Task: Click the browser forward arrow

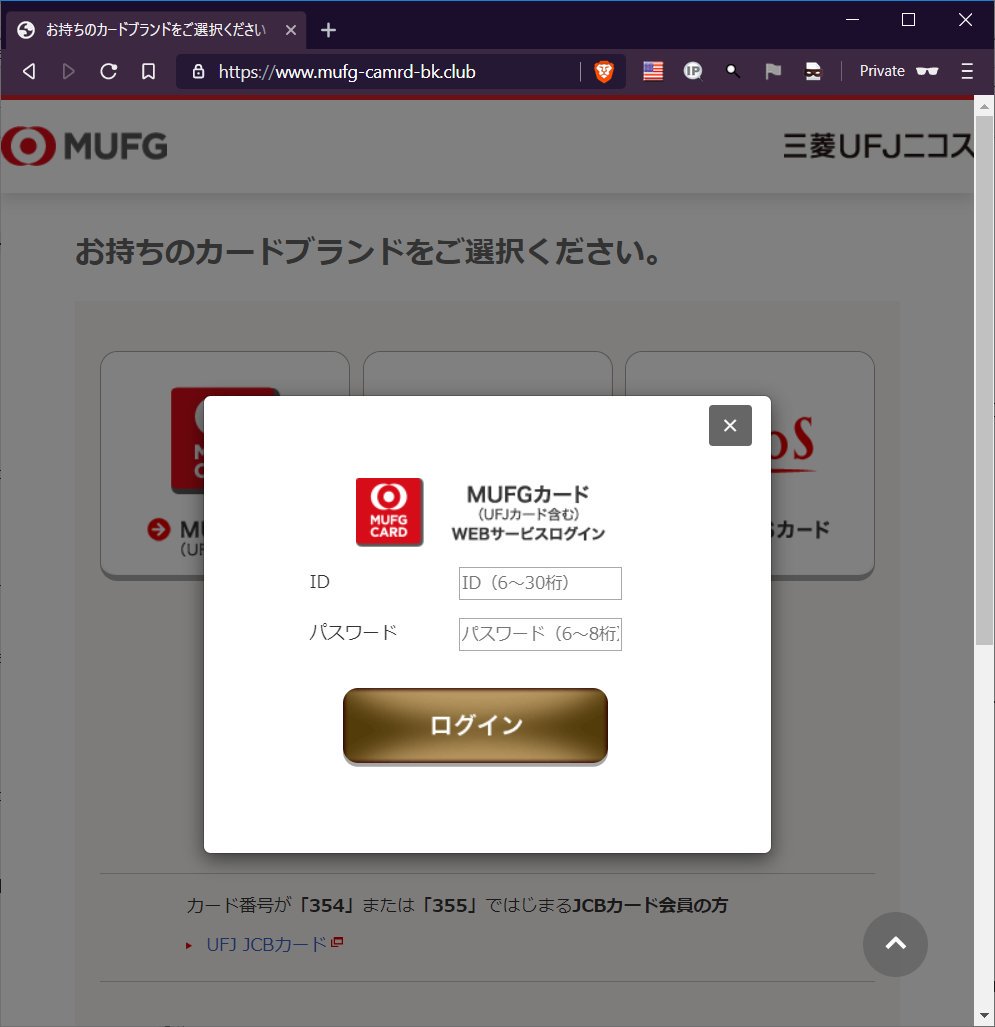Action: tap(68, 71)
